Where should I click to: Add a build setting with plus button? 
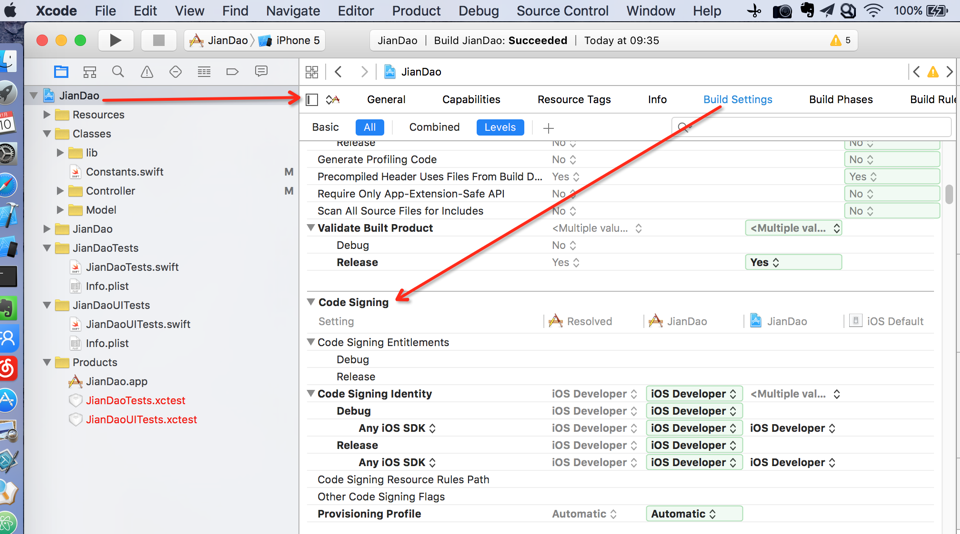549,127
